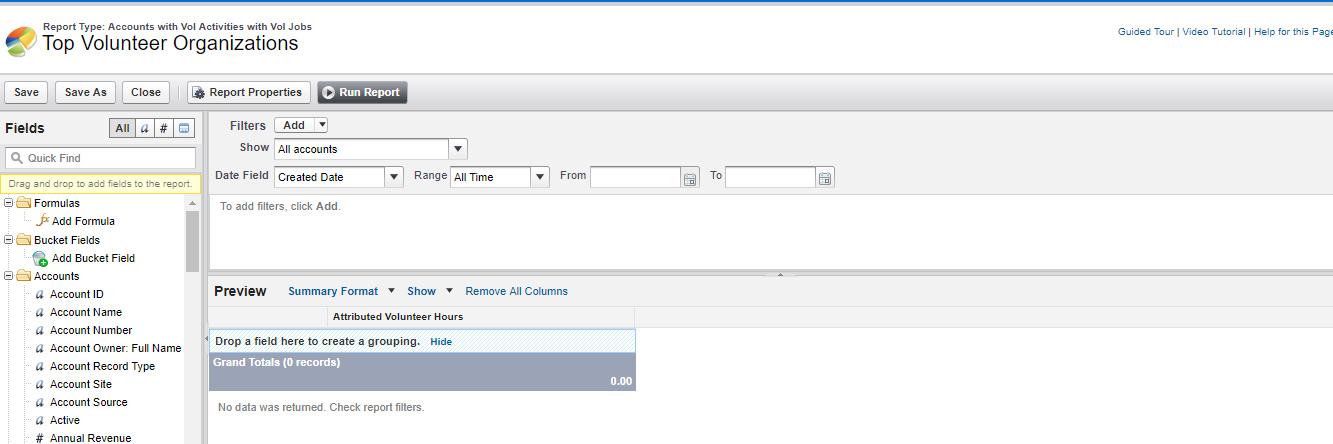Show all field types with All filter
The height and width of the screenshot is (444, 1333).
(122, 128)
